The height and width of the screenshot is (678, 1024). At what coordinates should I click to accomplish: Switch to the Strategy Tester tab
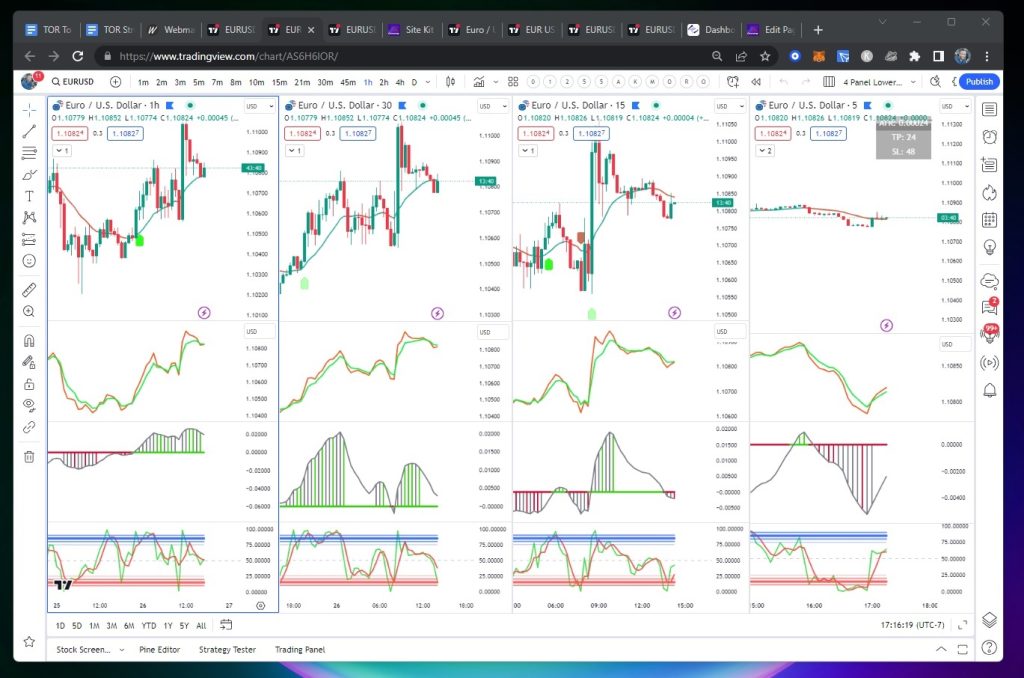[227, 650]
